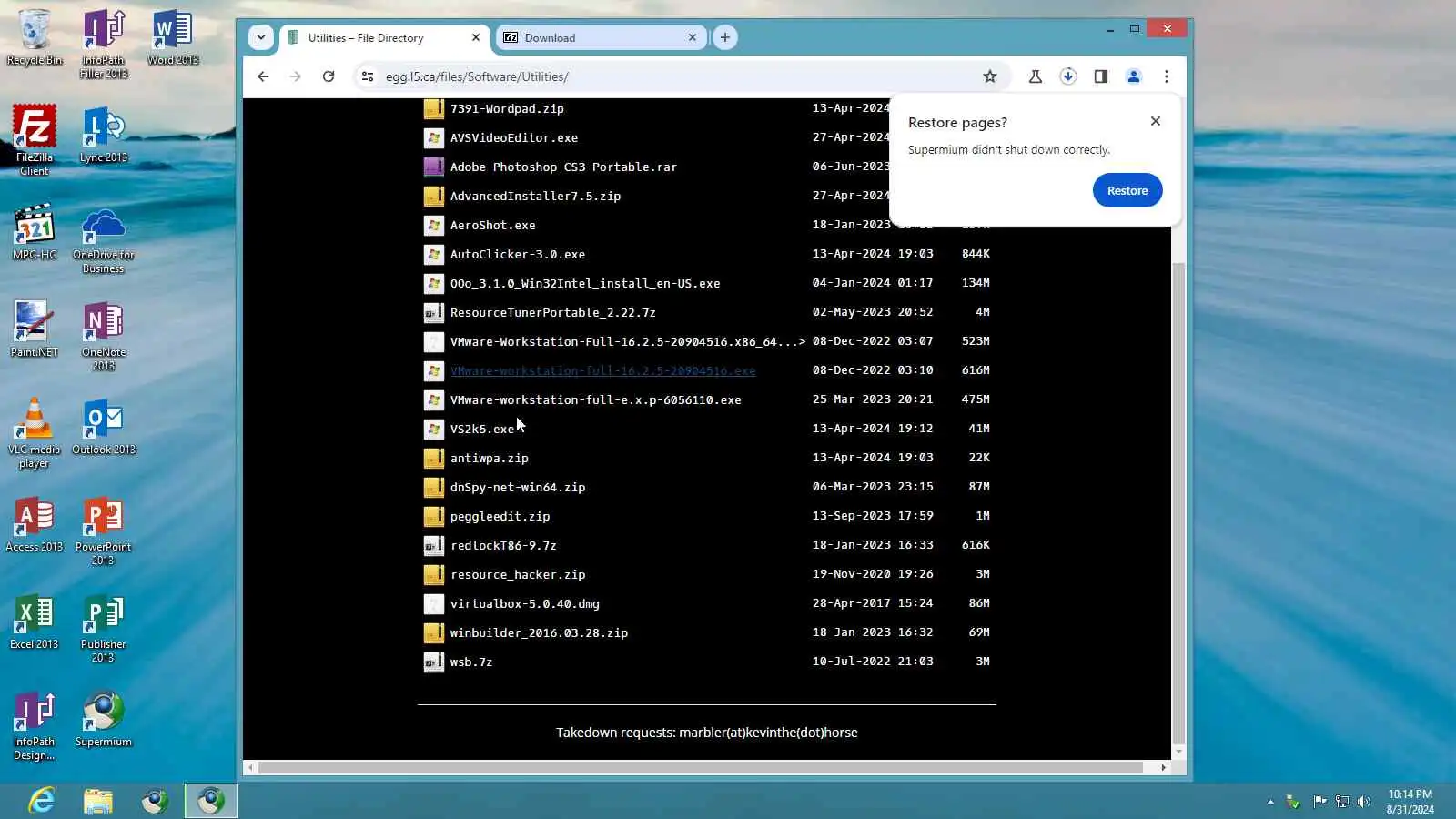Open a new browser tab

(725, 37)
